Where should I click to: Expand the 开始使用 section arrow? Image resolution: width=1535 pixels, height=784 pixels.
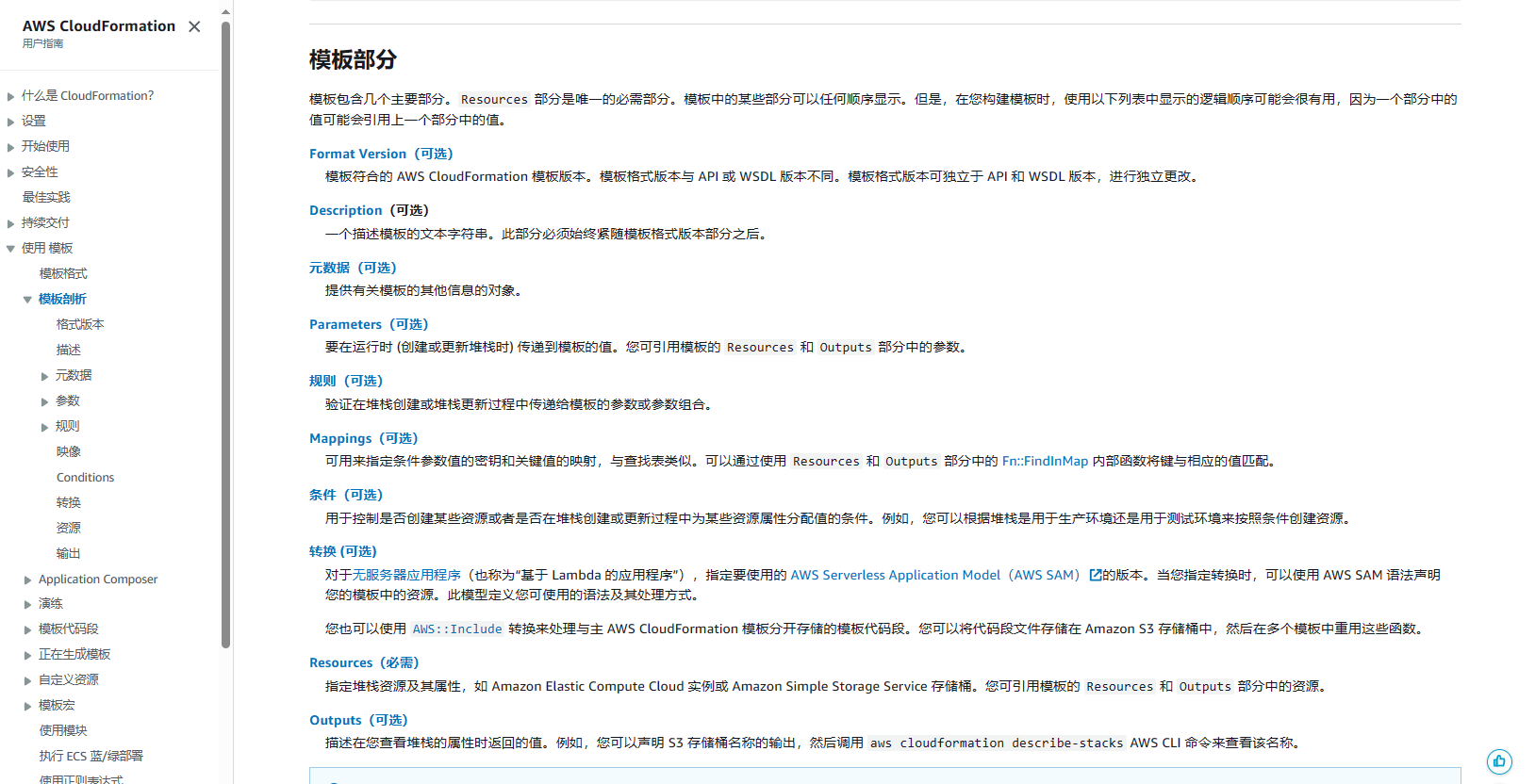pyautogui.click(x=10, y=147)
